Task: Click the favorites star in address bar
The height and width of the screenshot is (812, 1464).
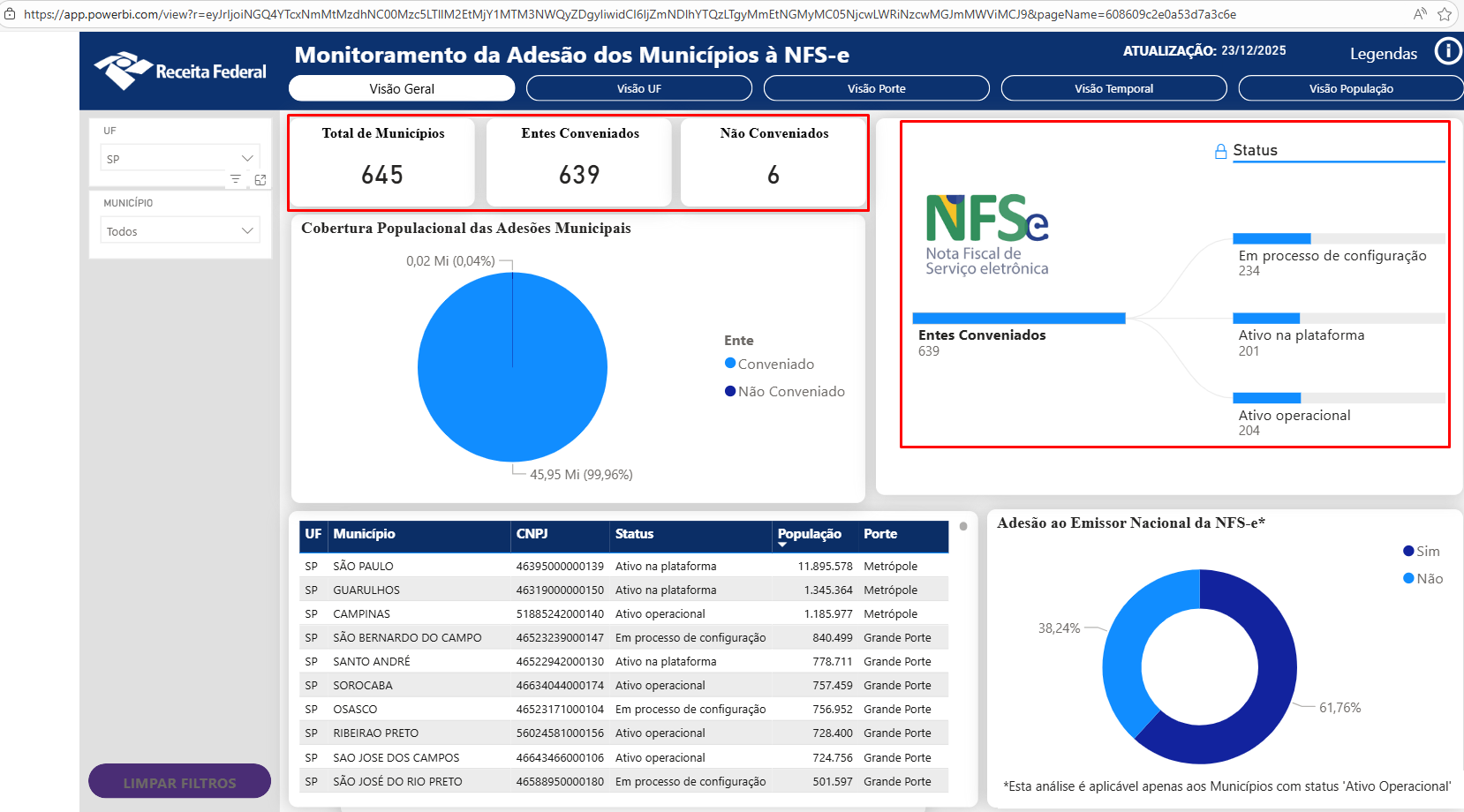Action: [x=1445, y=14]
